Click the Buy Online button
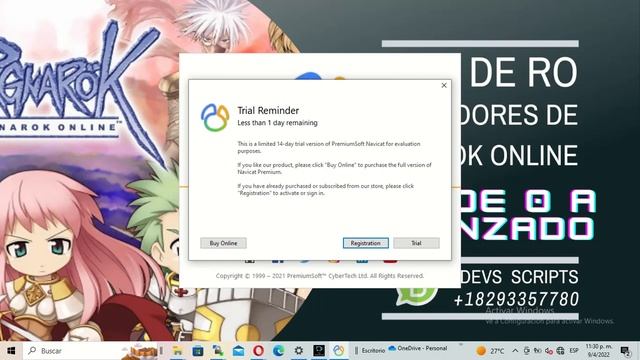 tap(223, 243)
